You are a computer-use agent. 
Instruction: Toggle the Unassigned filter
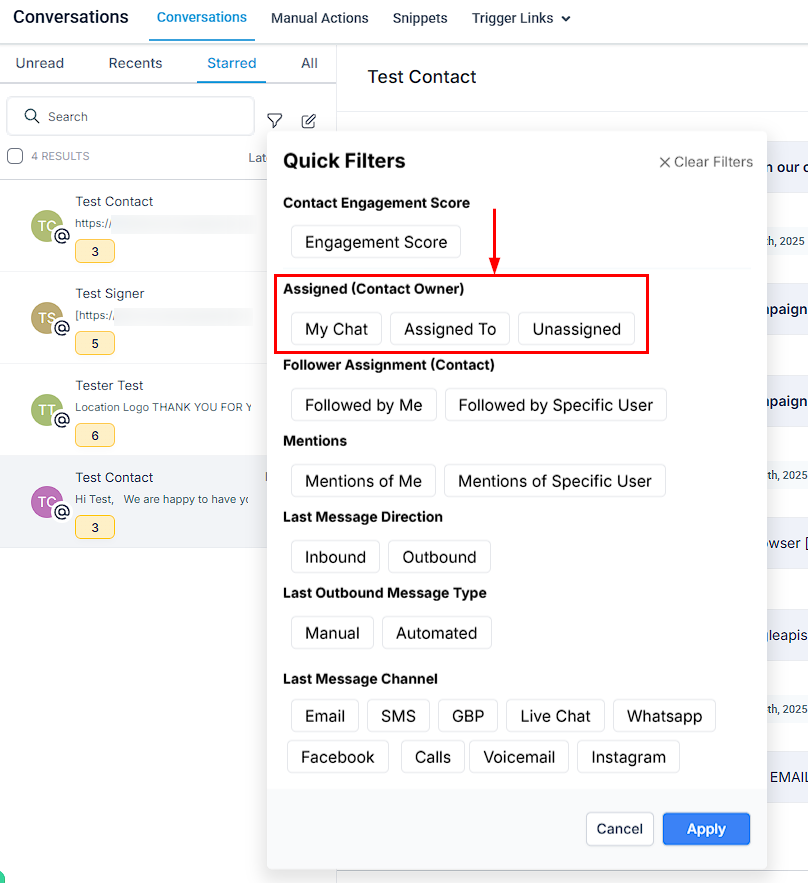(577, 329)
